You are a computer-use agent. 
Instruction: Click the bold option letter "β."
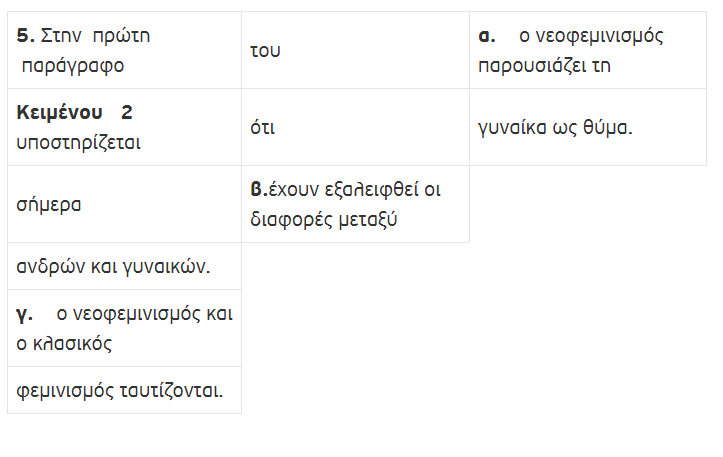[257, 189]
